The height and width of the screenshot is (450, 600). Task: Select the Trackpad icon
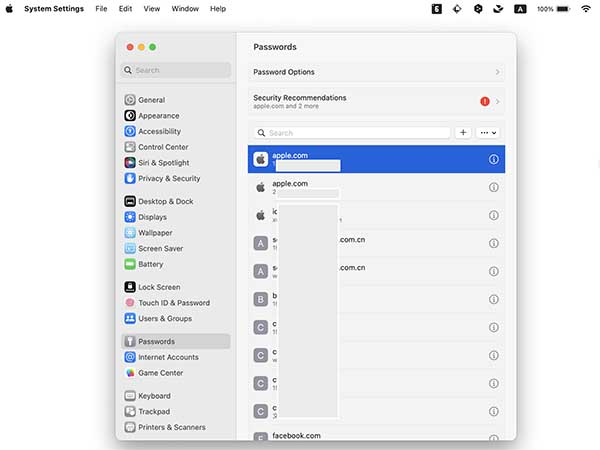point(130,411)
